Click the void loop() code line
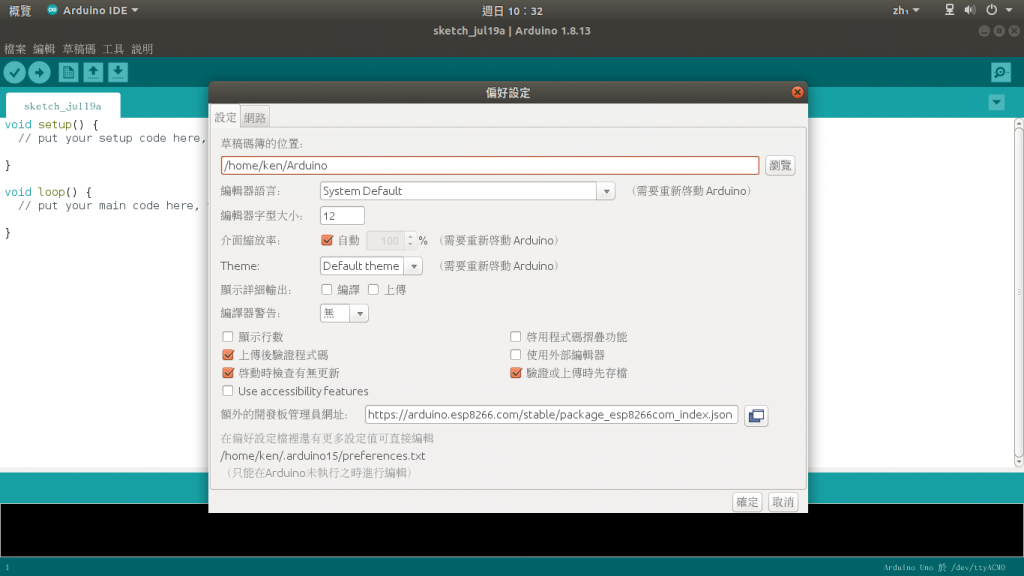Screen dimensions: 1024x576 48,192
